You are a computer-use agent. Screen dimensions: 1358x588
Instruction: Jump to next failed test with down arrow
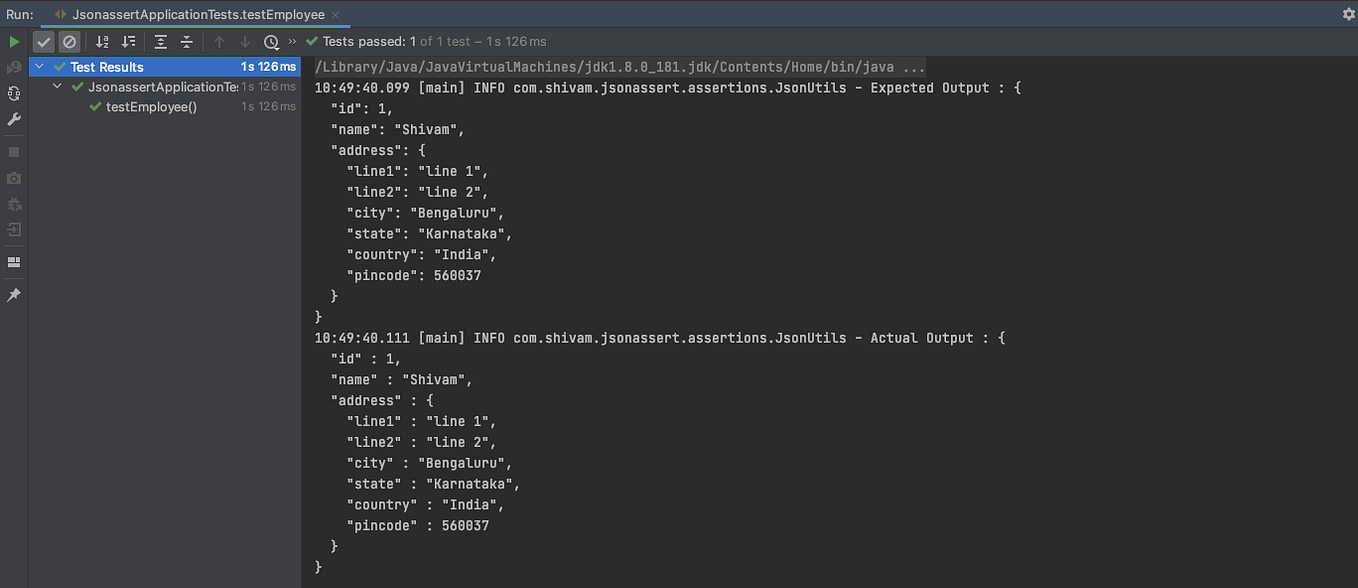(x=243, y=43)
